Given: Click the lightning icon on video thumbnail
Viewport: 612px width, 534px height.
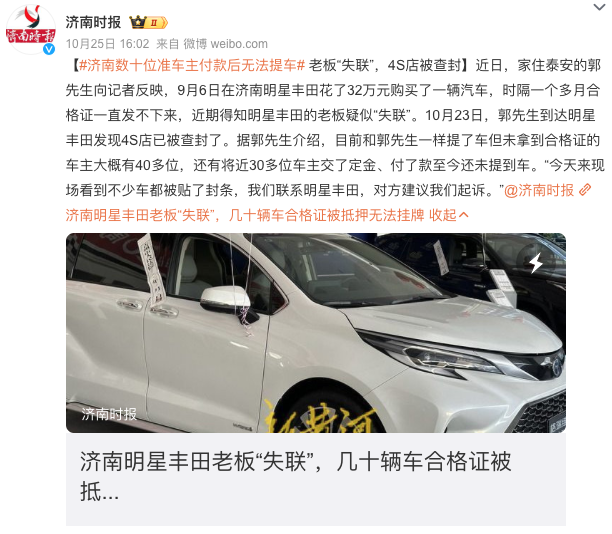Looking at the screenshot, I should tap(536, 263).
